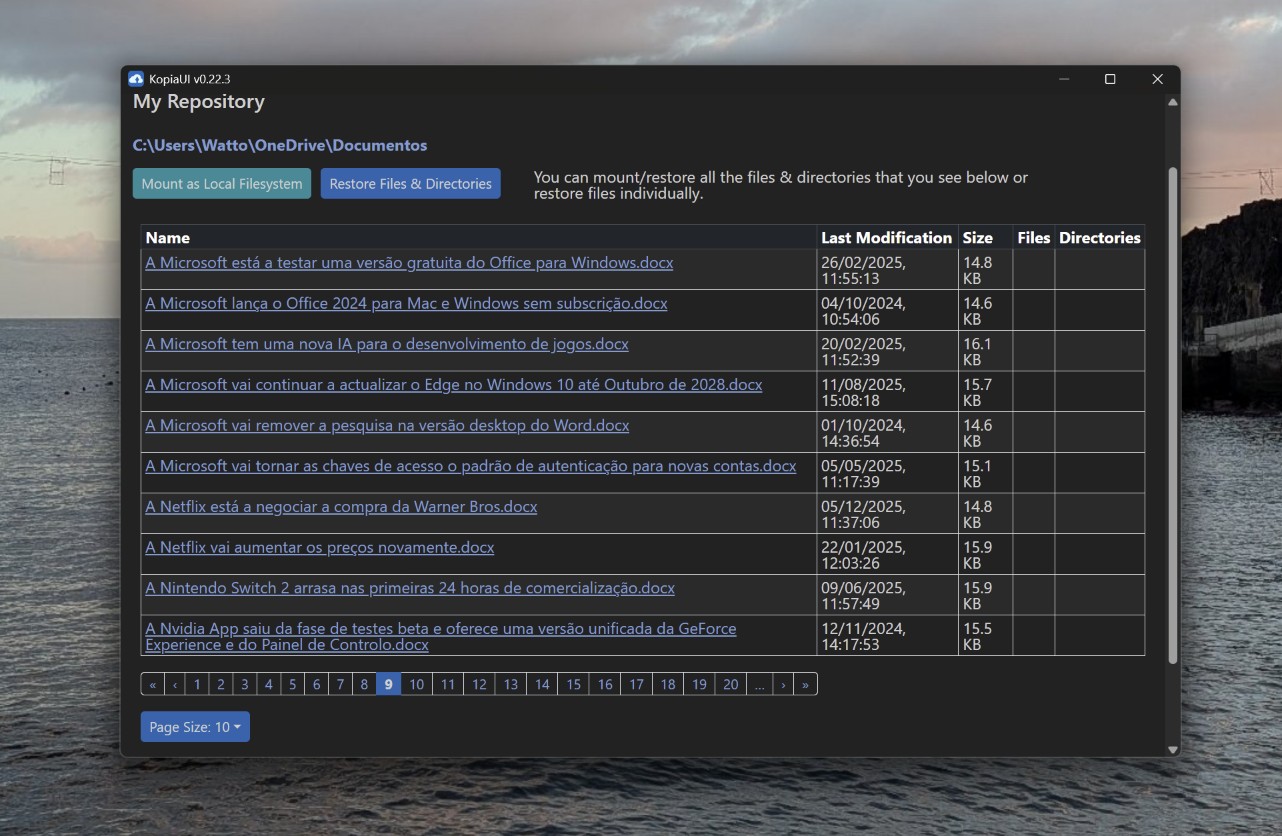Click the vertical scrollbar thumb

tap(1173, 415)
